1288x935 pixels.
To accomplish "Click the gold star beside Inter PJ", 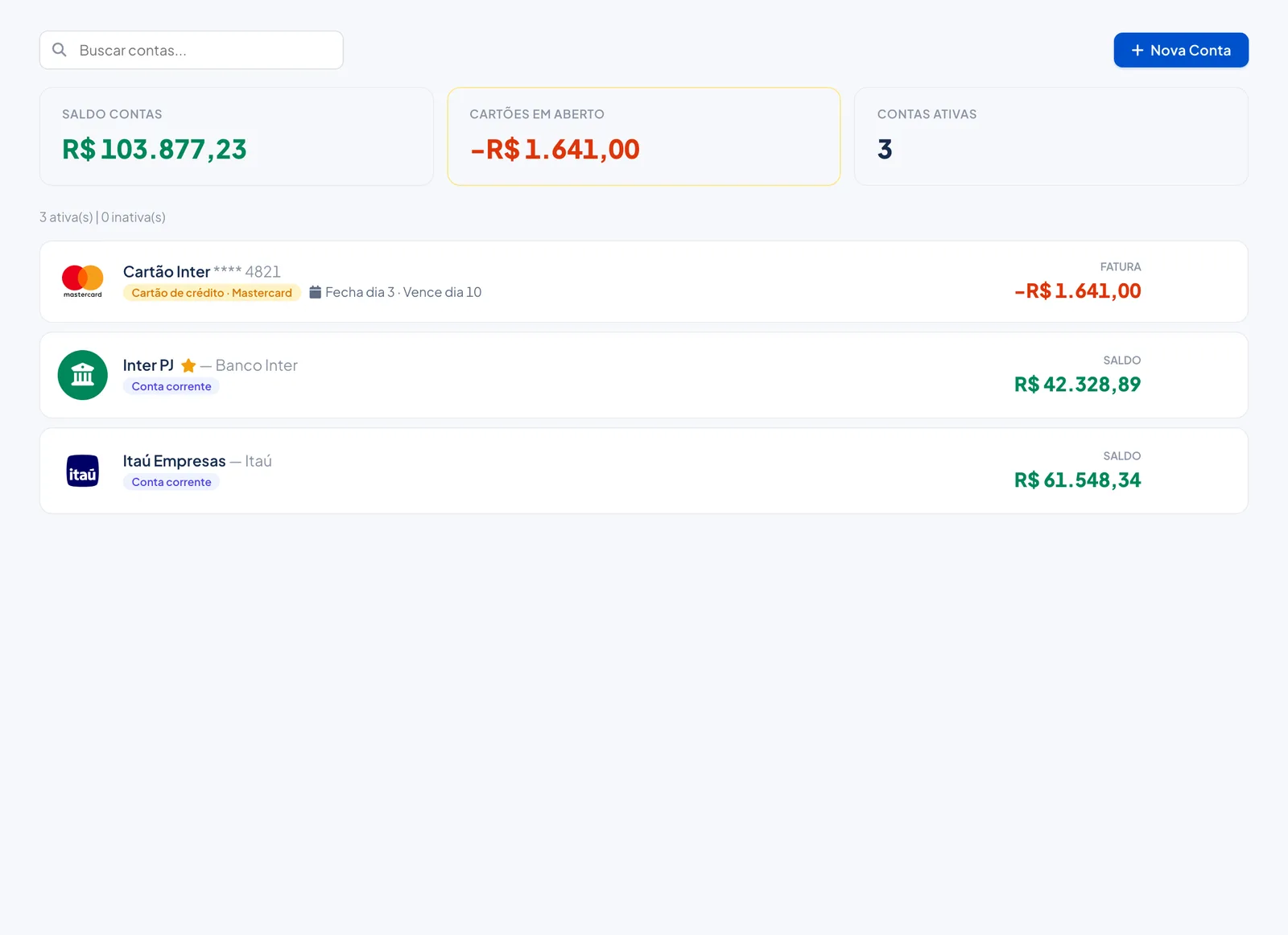I will pyautogui.click(x=188, y=365).
